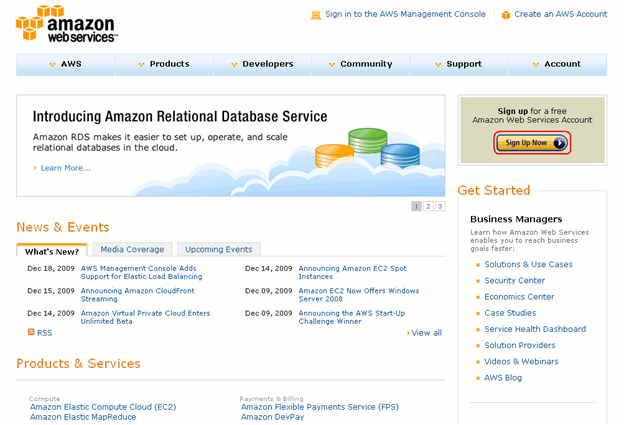
Task: Switch to the Media Coverage tab
Action: point(132,249)
